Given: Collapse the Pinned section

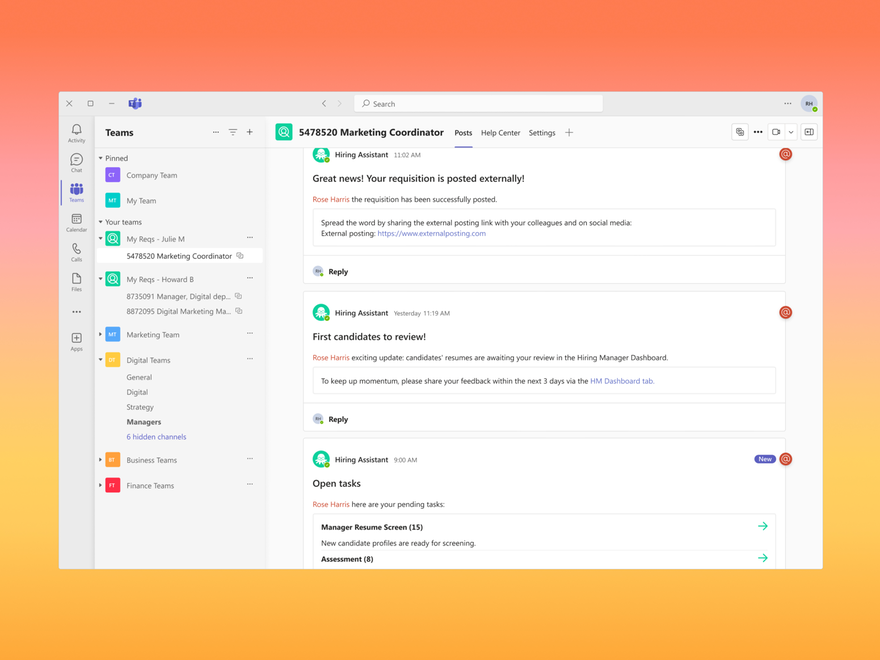Looking at the screenshot, I should tap(101, 158).
